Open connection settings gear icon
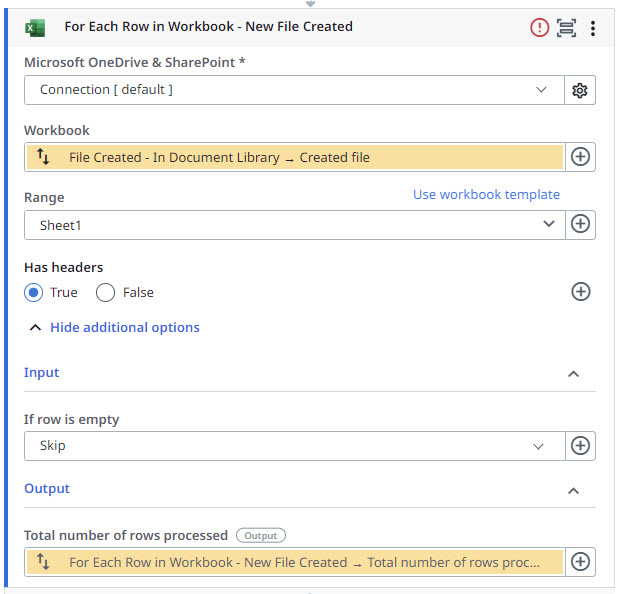Viewport: 622px width, 594px height. coord(580,90)
